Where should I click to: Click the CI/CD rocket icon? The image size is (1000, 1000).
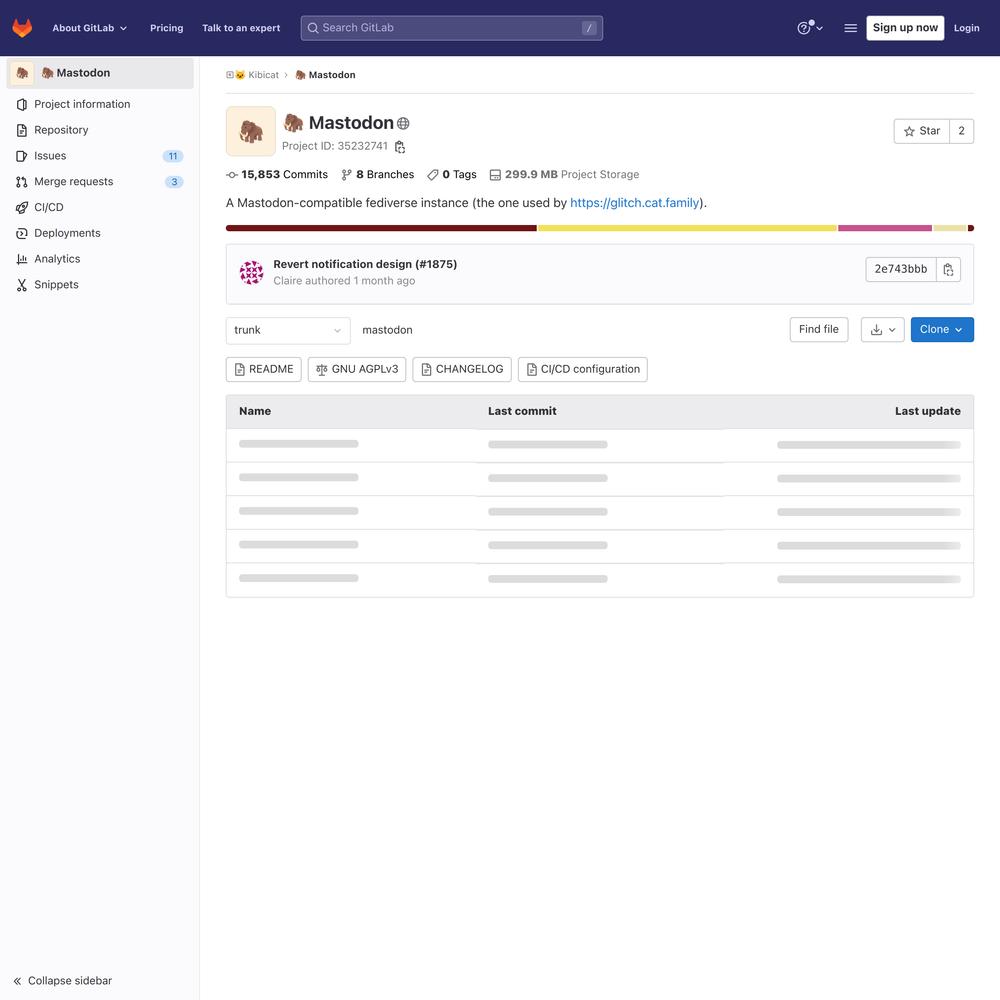click(x=22, y=207)
